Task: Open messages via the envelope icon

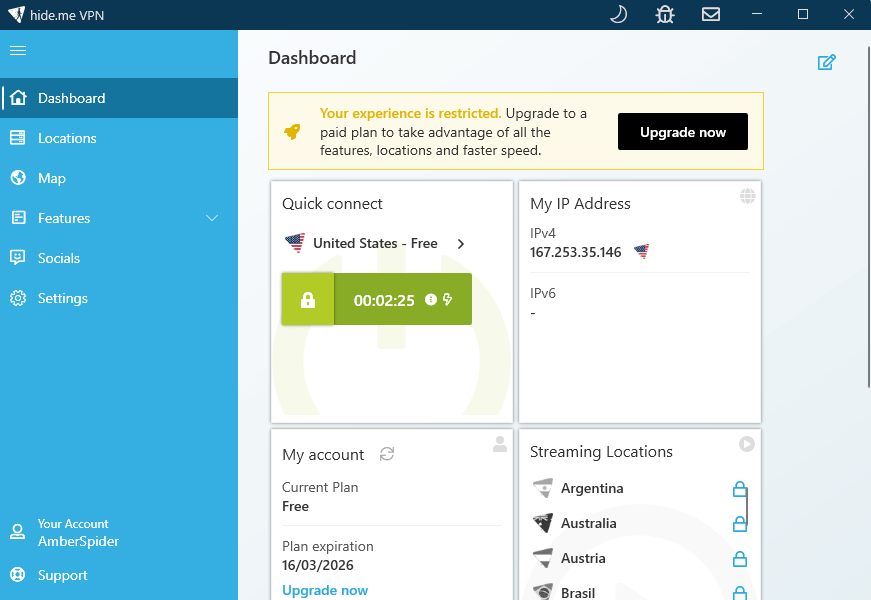Action: [x=711, y=14]
